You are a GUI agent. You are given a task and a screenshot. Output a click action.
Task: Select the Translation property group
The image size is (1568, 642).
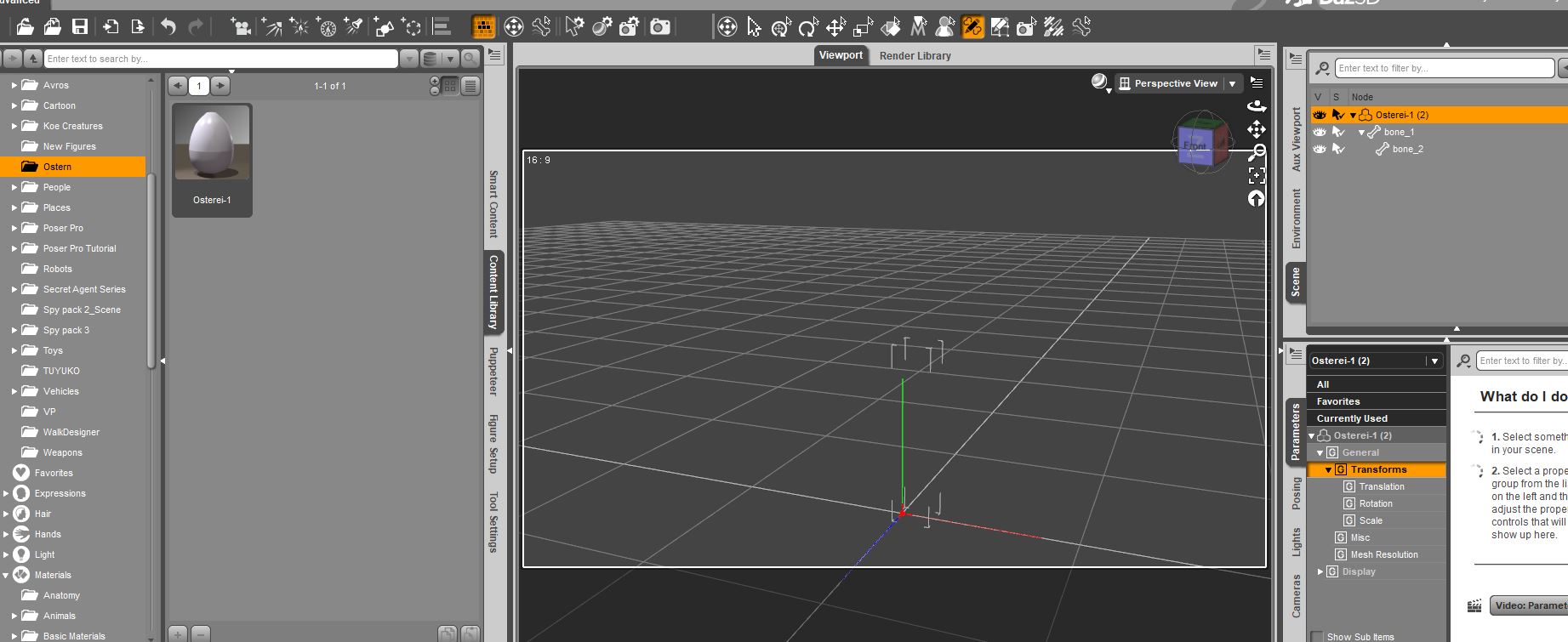click(x=1382, y=486)
